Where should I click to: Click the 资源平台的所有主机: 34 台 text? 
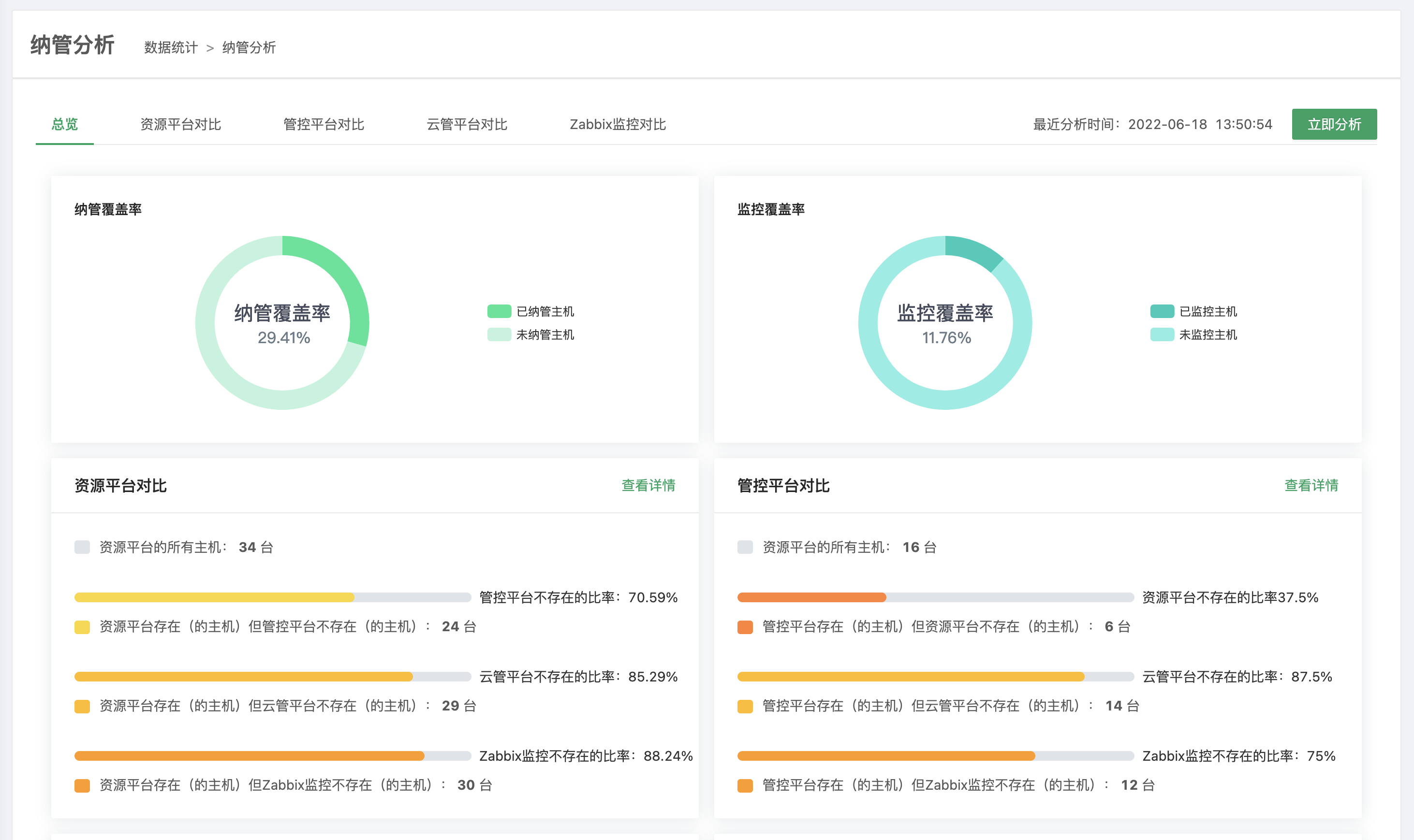pyautogui.click(x=186, y=548)
